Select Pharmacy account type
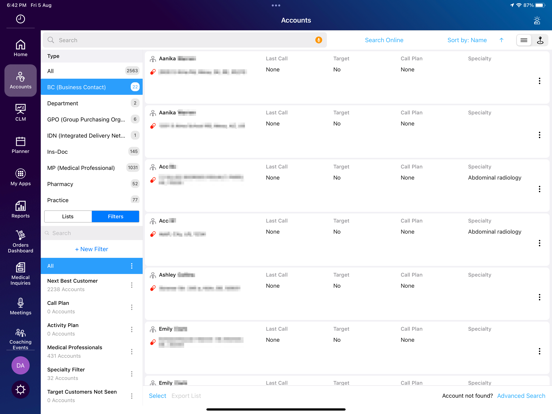 click(x=92, y=184)
